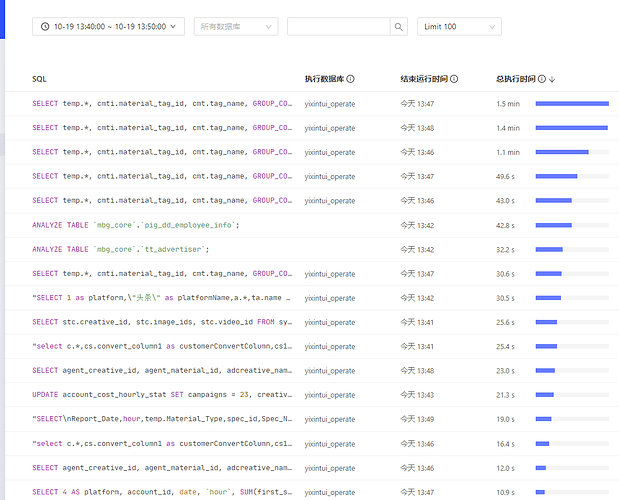
Task: Click info icon beside 总执行时间 header
Action: 541,79
